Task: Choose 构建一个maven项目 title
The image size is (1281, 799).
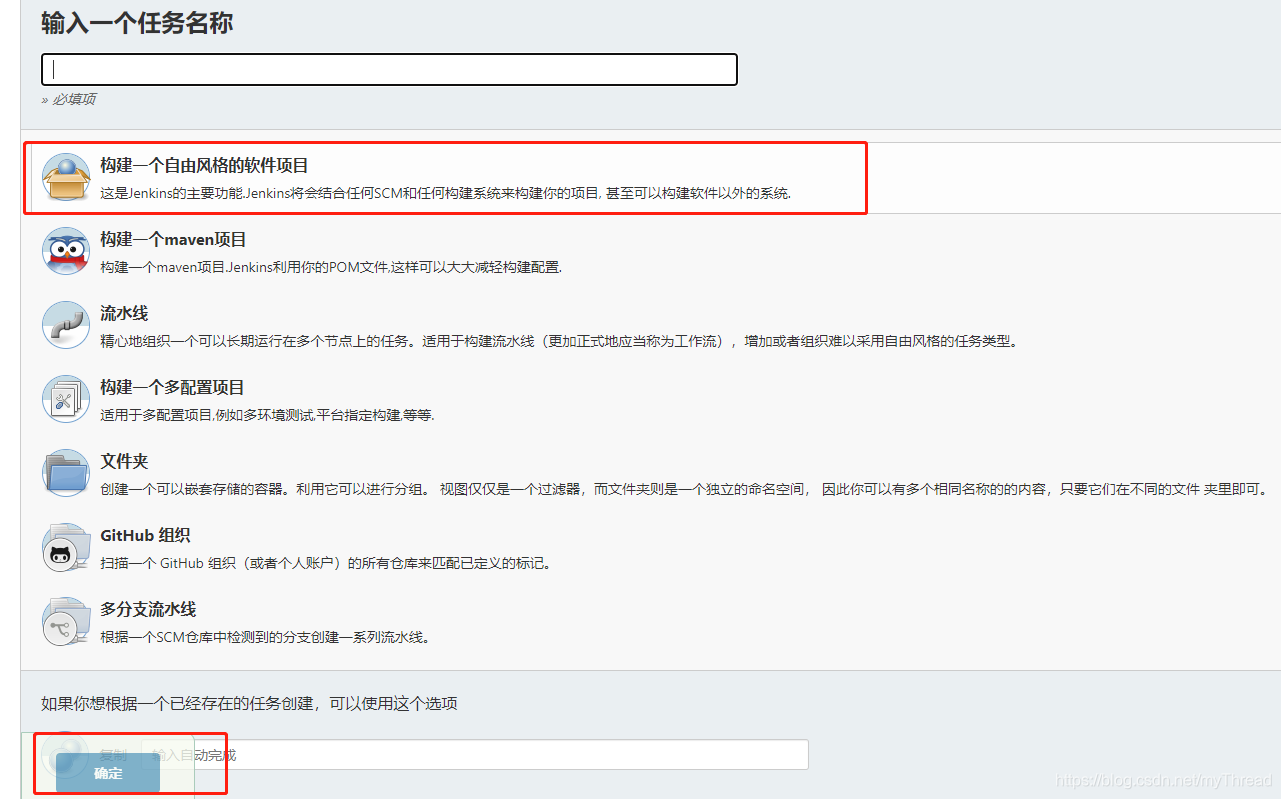Action: click(173, 240)
